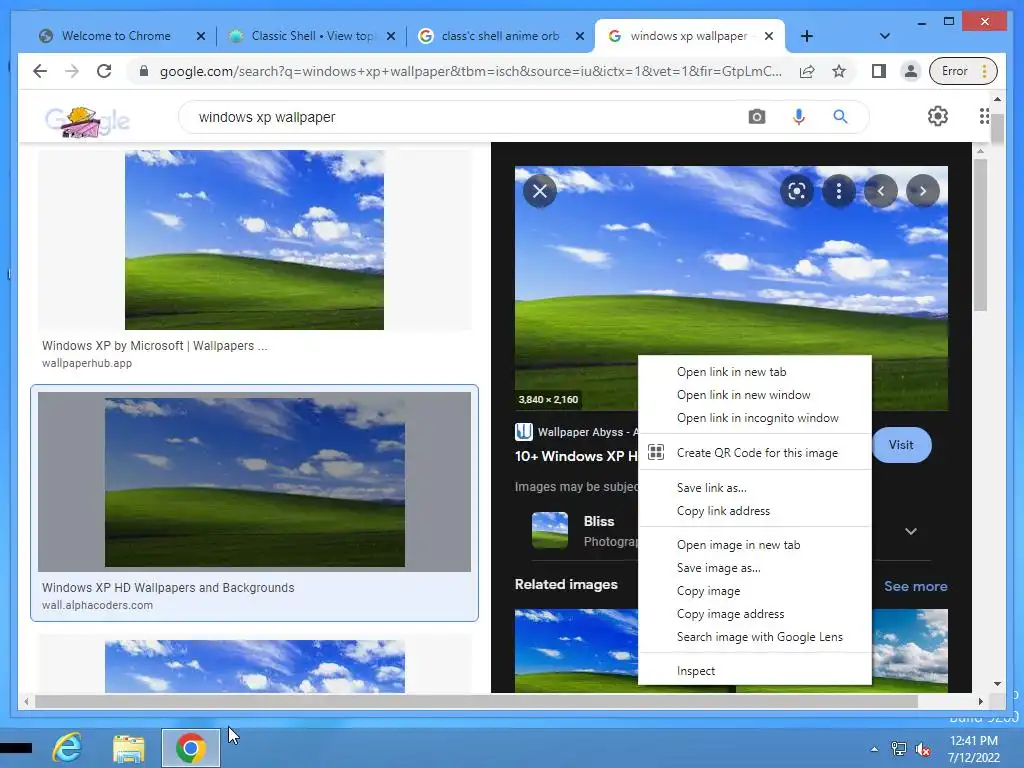1024x768 pixels.
Task: Click the address bar URL
Action: coord(470,71)
